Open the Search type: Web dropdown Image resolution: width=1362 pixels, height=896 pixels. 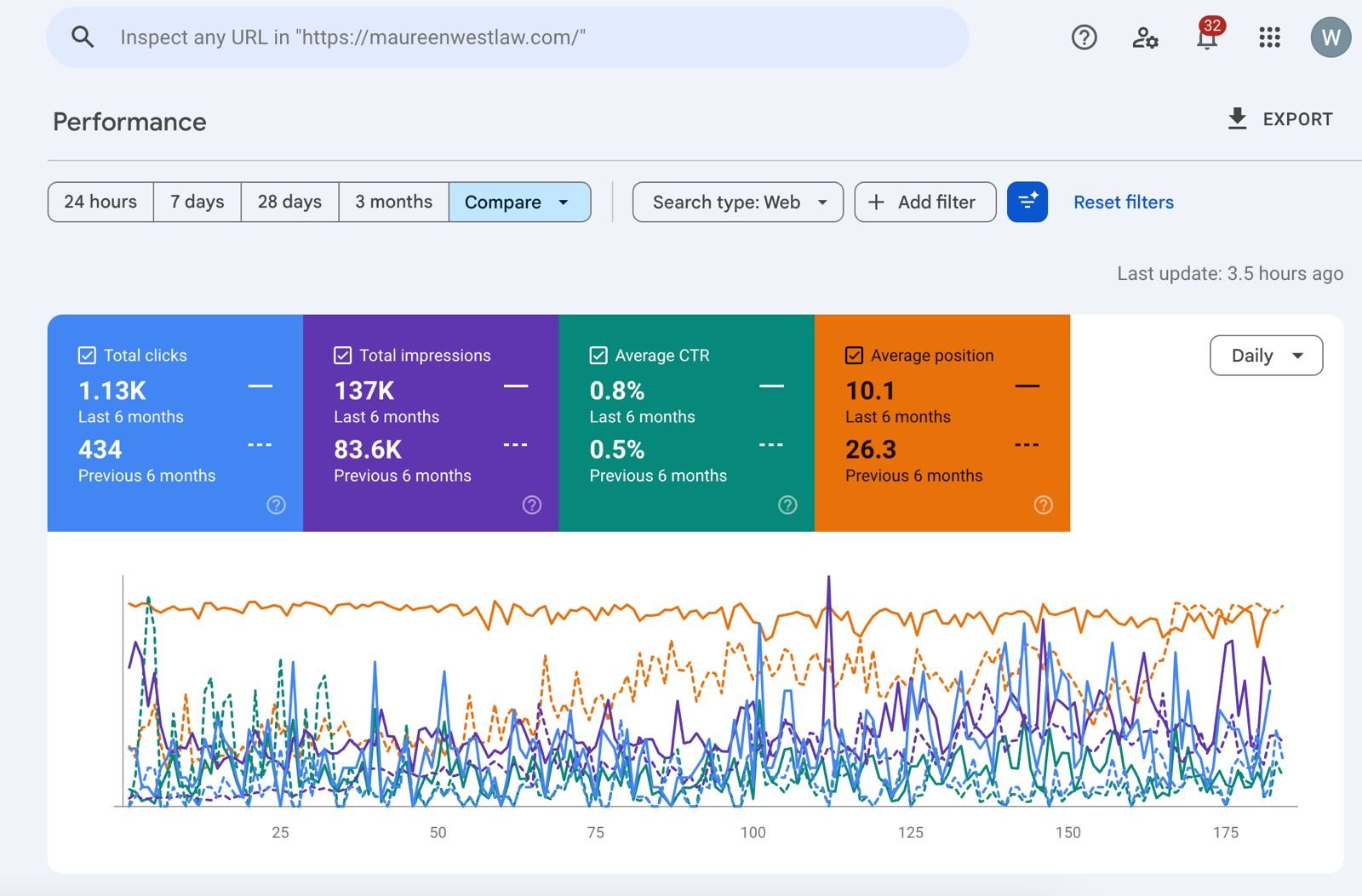[x=737, y=202]
